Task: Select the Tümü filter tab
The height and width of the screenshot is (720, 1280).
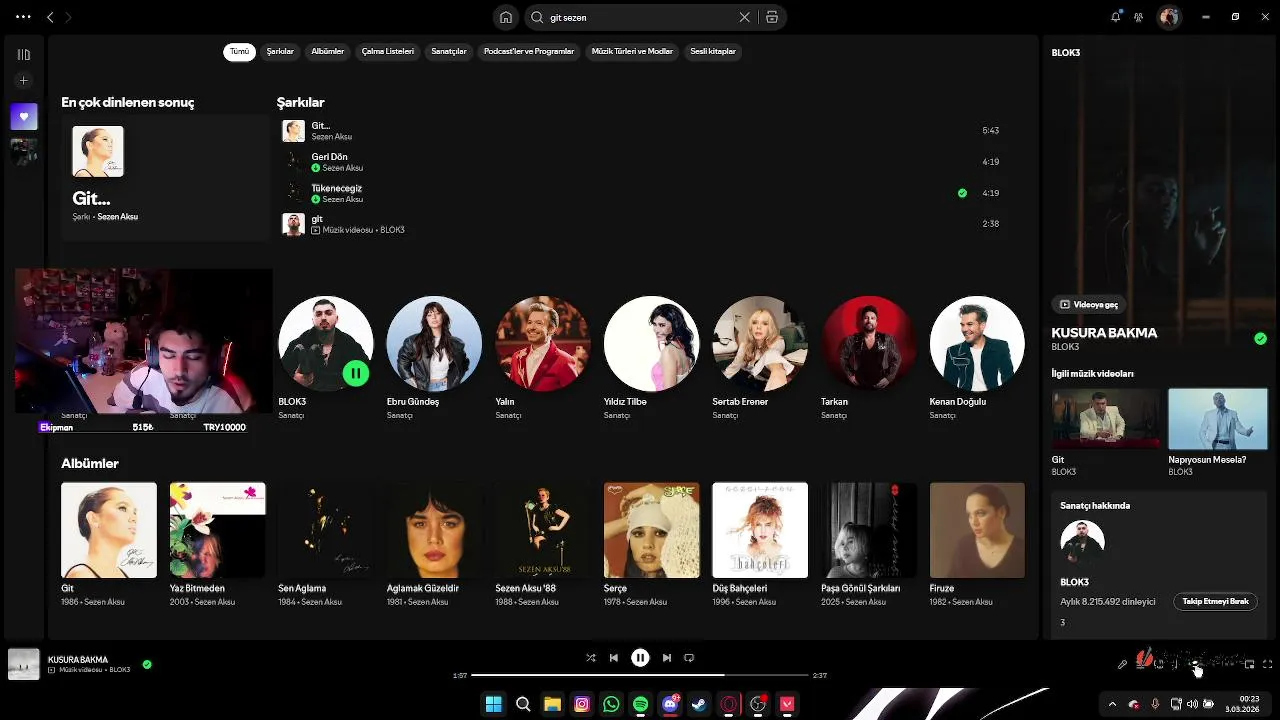Action: [x=239, y=51]
